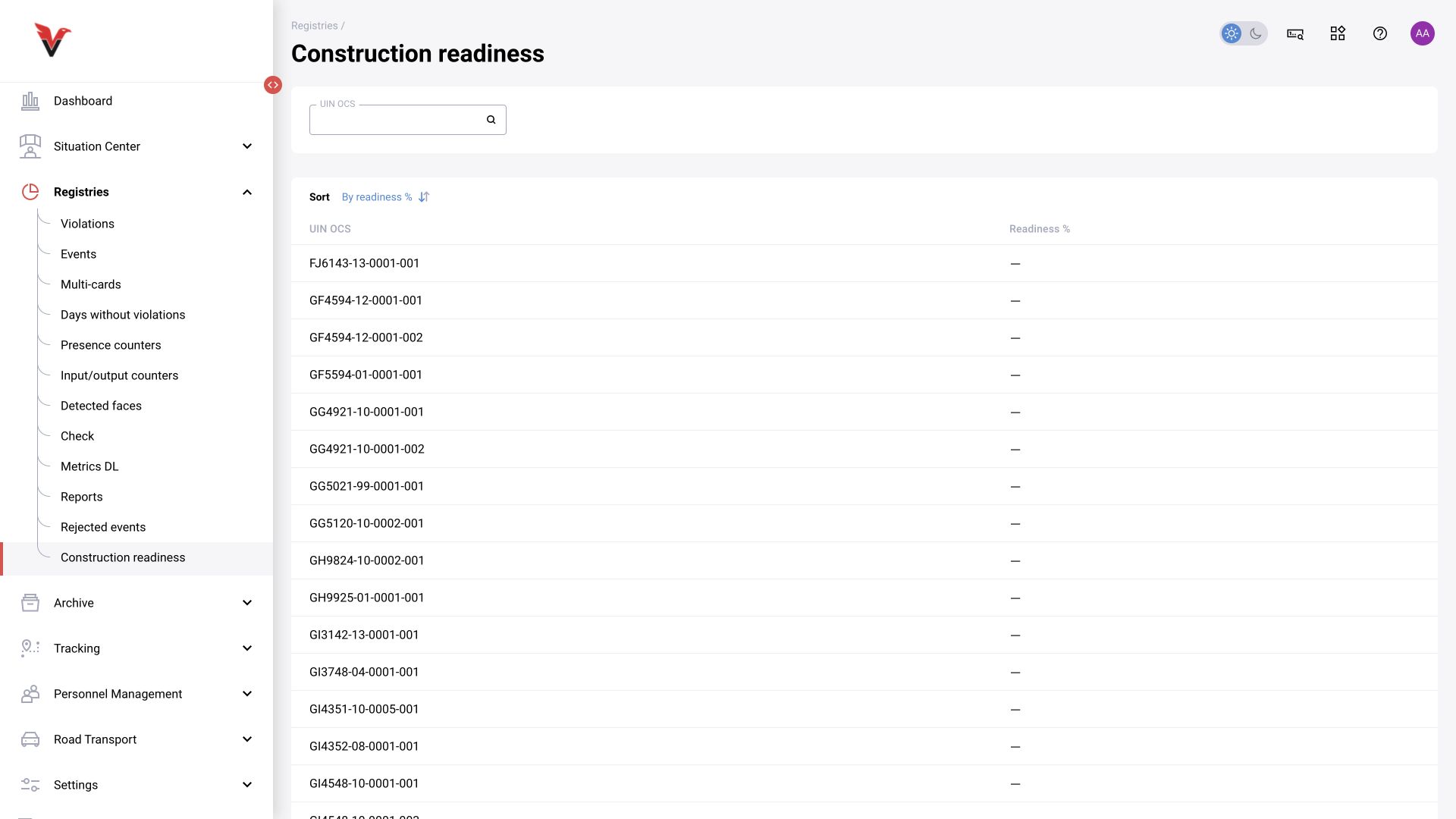Screen dimensions: 1456x819
Task: Open the key search icon in header
Action: pyautogui.click(x=1295, y=33)
